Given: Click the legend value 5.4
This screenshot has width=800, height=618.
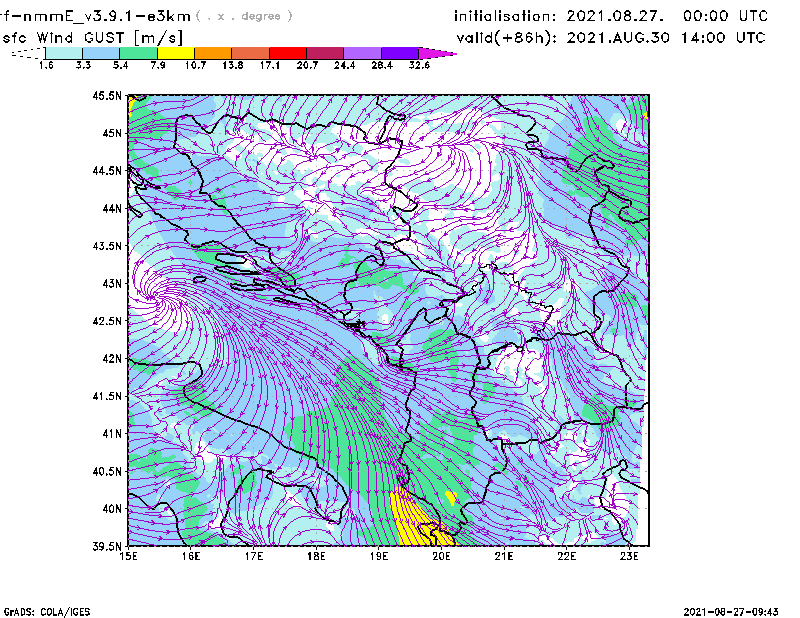Looking at the screenshot, I should (120, 65).
